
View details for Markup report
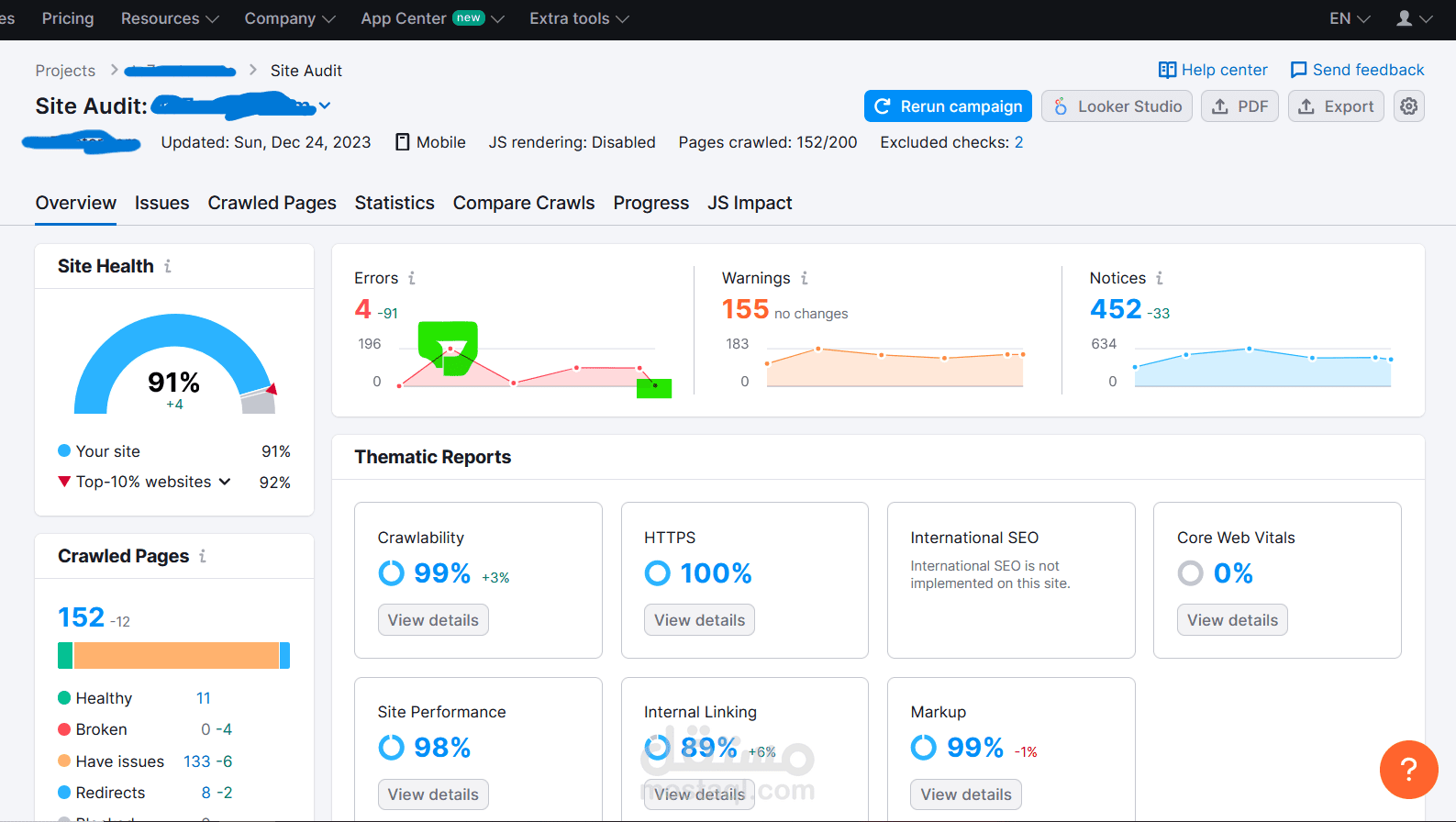pyautogui.click(x=966, y=794)
